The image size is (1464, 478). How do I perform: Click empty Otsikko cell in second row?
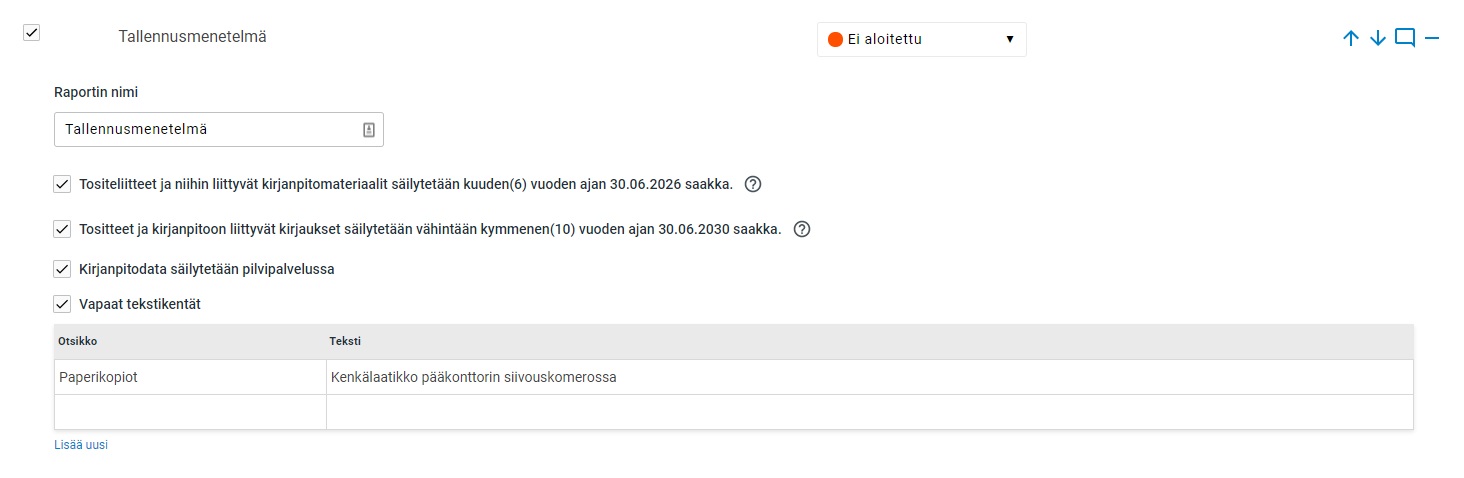click(x=190, y=412)
